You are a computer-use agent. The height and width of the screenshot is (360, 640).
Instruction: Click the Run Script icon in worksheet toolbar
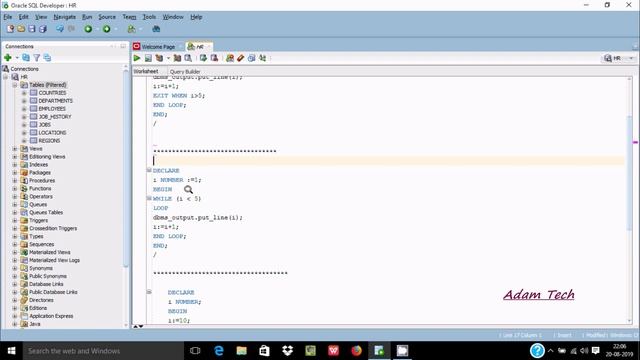pos(148,58)
